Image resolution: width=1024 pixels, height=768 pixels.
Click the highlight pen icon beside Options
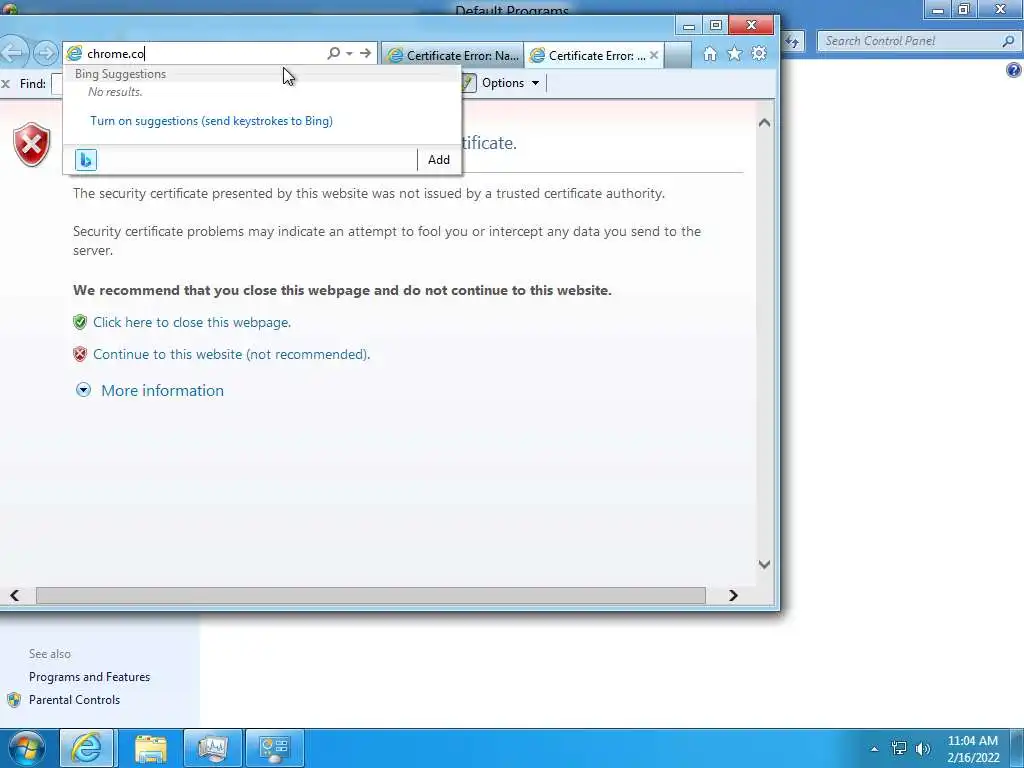(468, 83)
